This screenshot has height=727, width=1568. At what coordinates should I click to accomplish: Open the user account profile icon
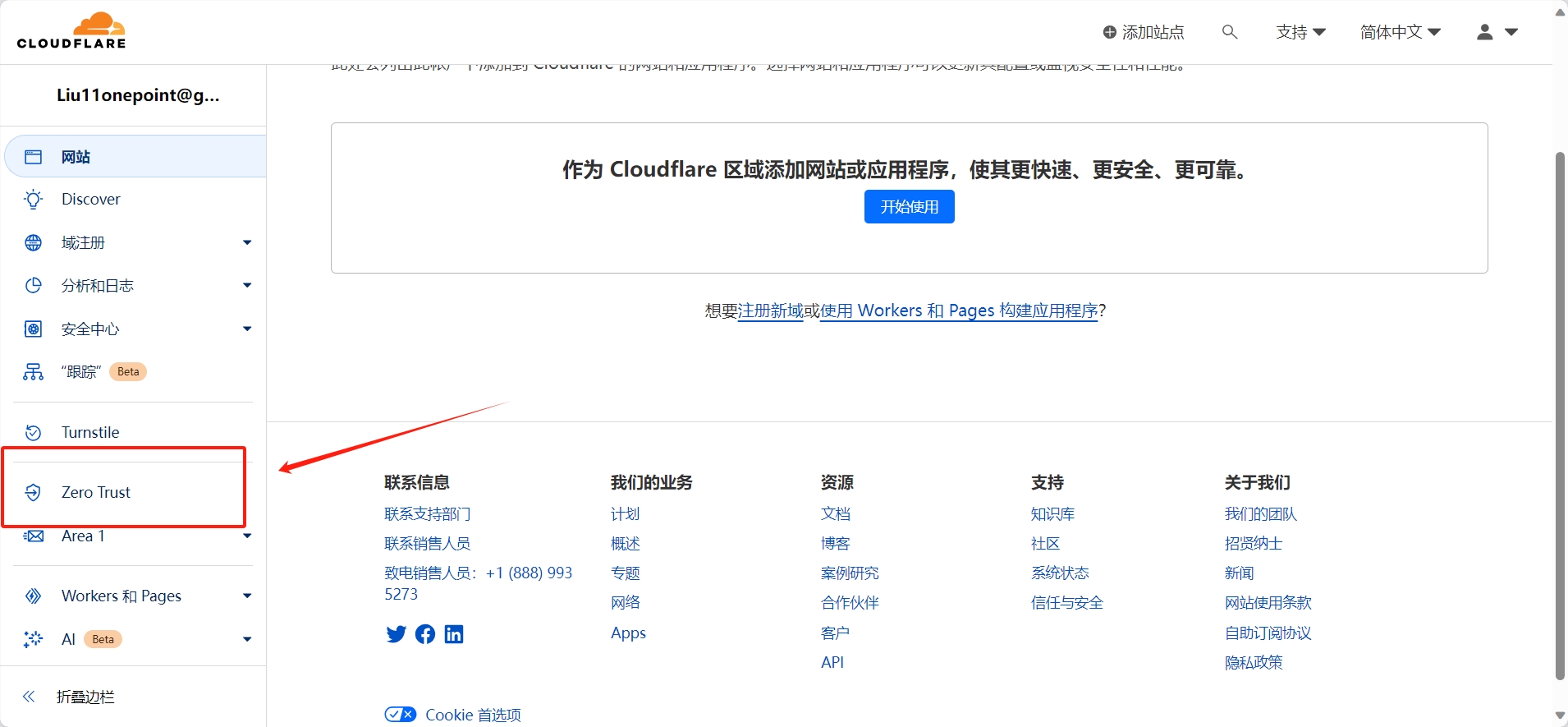point(1484,32)
